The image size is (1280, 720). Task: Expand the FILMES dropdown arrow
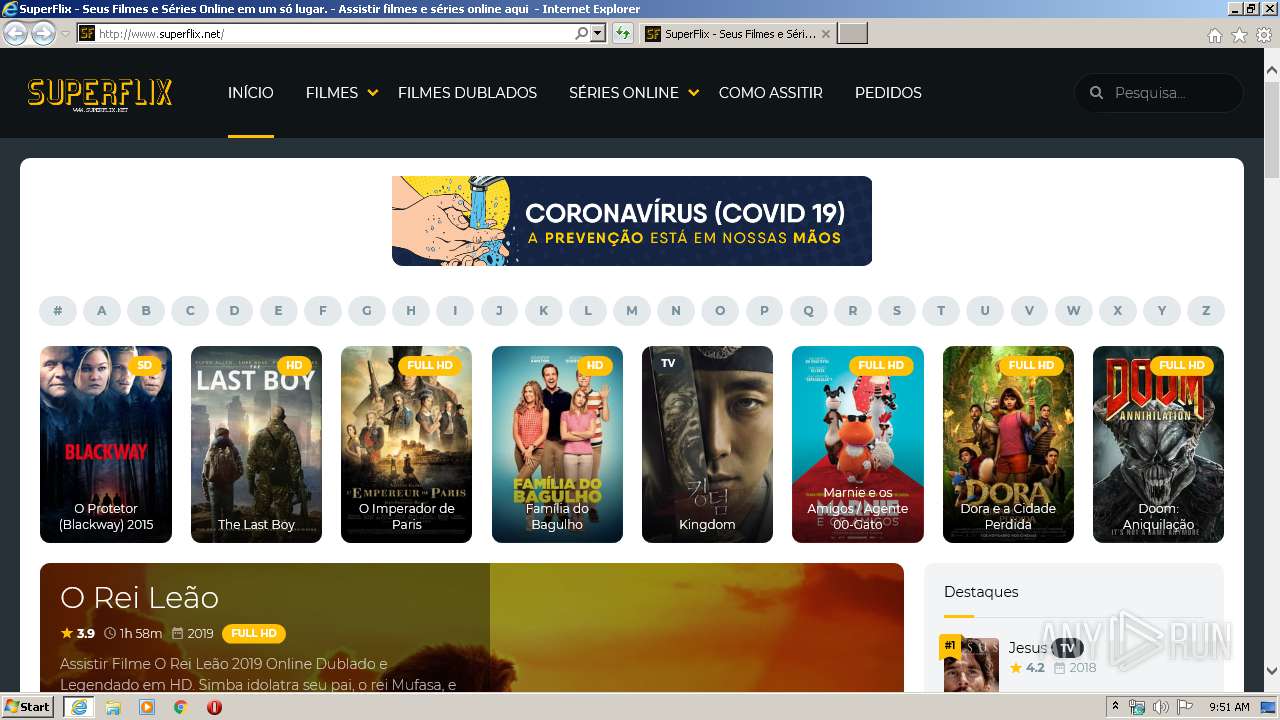[x=373, y=93]
